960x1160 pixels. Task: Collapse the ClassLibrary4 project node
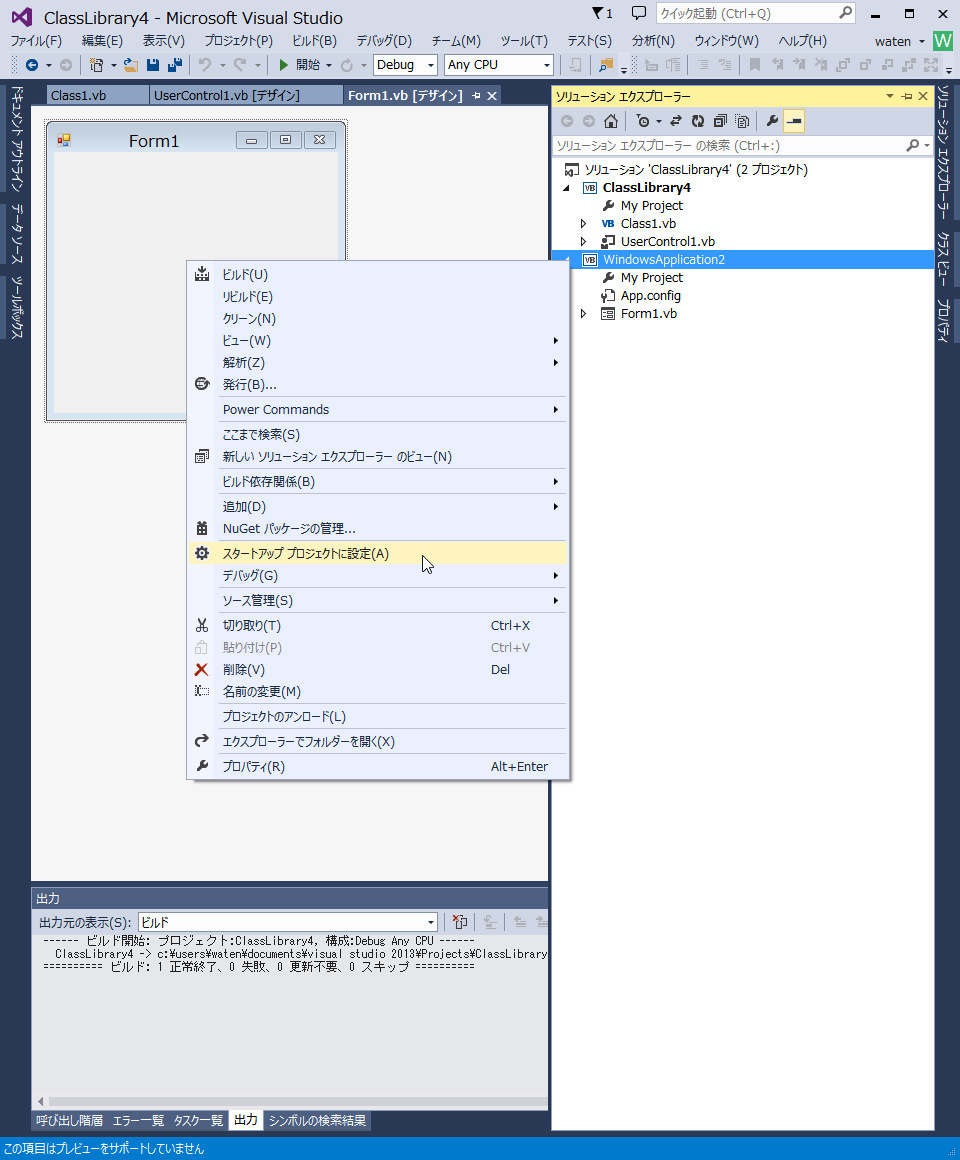567,188
